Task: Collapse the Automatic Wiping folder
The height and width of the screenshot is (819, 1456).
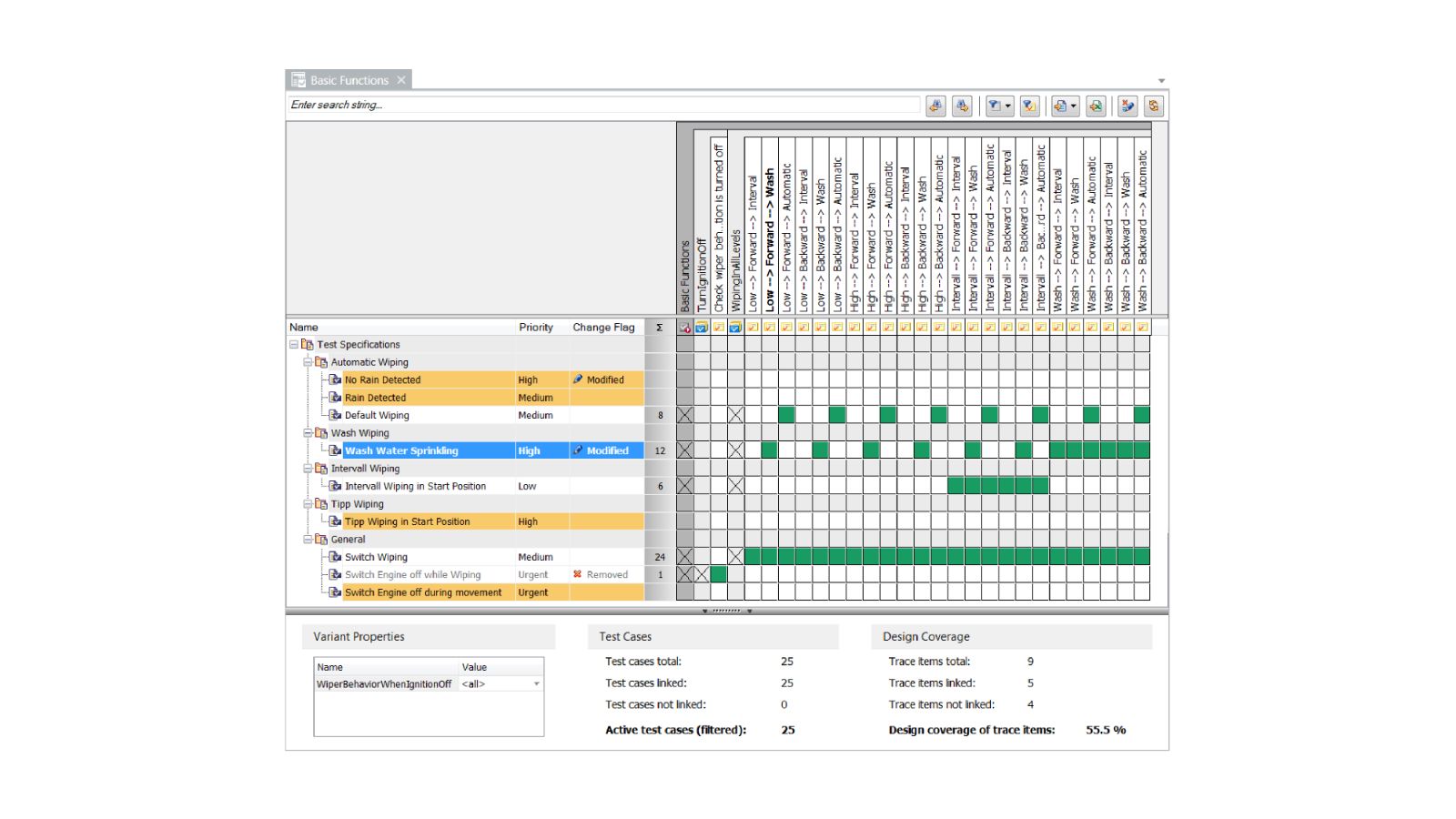Action: pos(308,362)
